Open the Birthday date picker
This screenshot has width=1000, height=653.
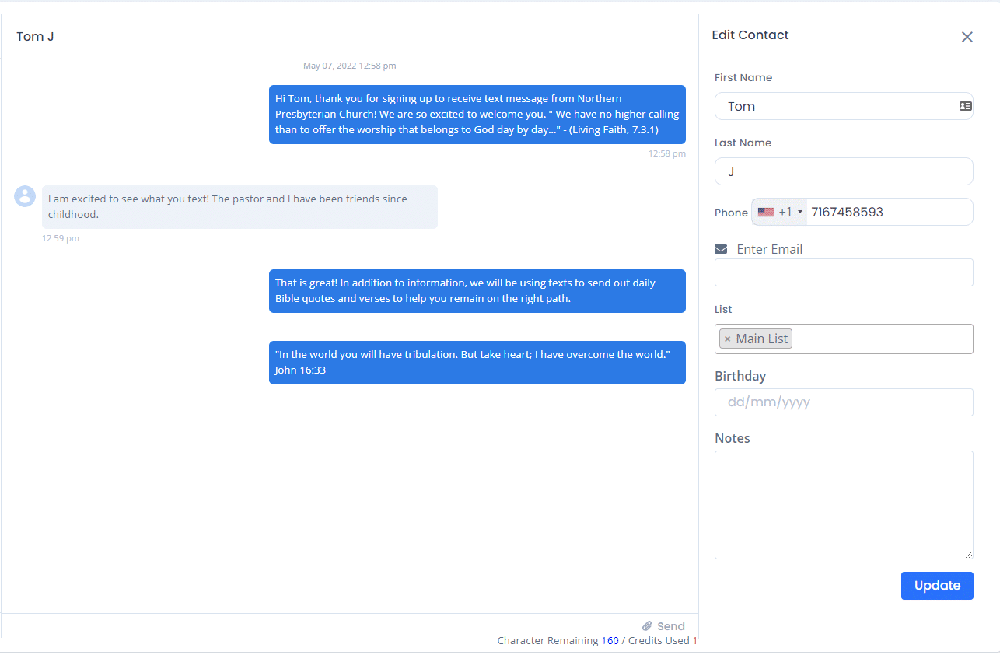843,400
